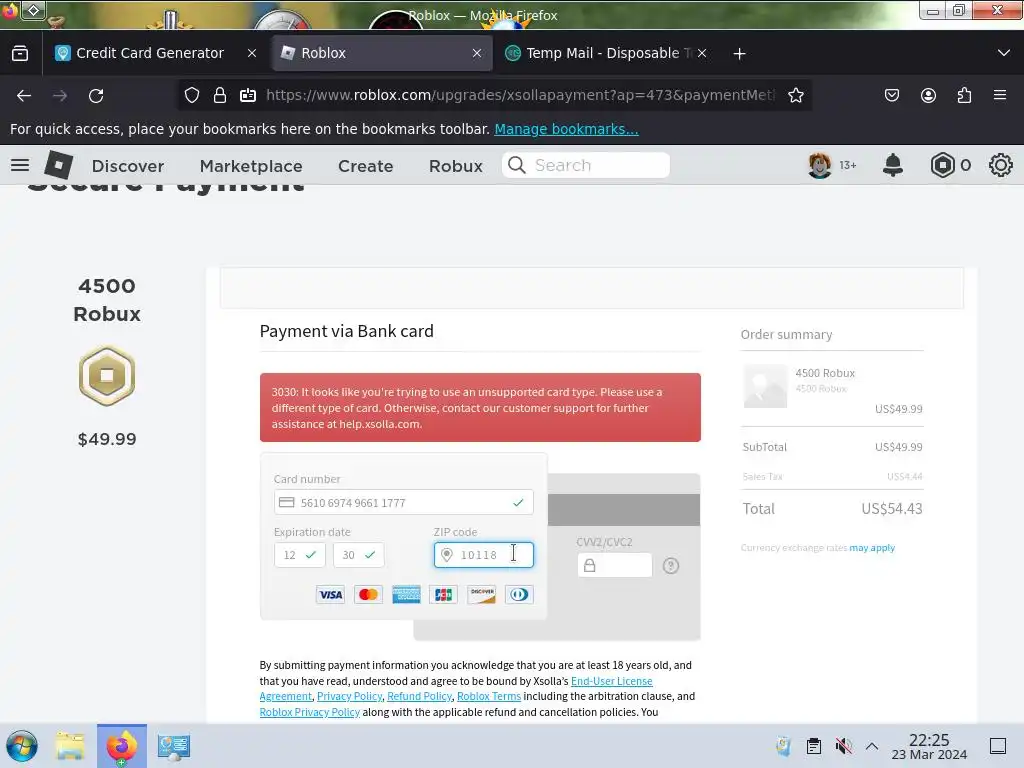Open Marketplace in Roblox navigation
The image size is (1024, 768).
[251, 166]
